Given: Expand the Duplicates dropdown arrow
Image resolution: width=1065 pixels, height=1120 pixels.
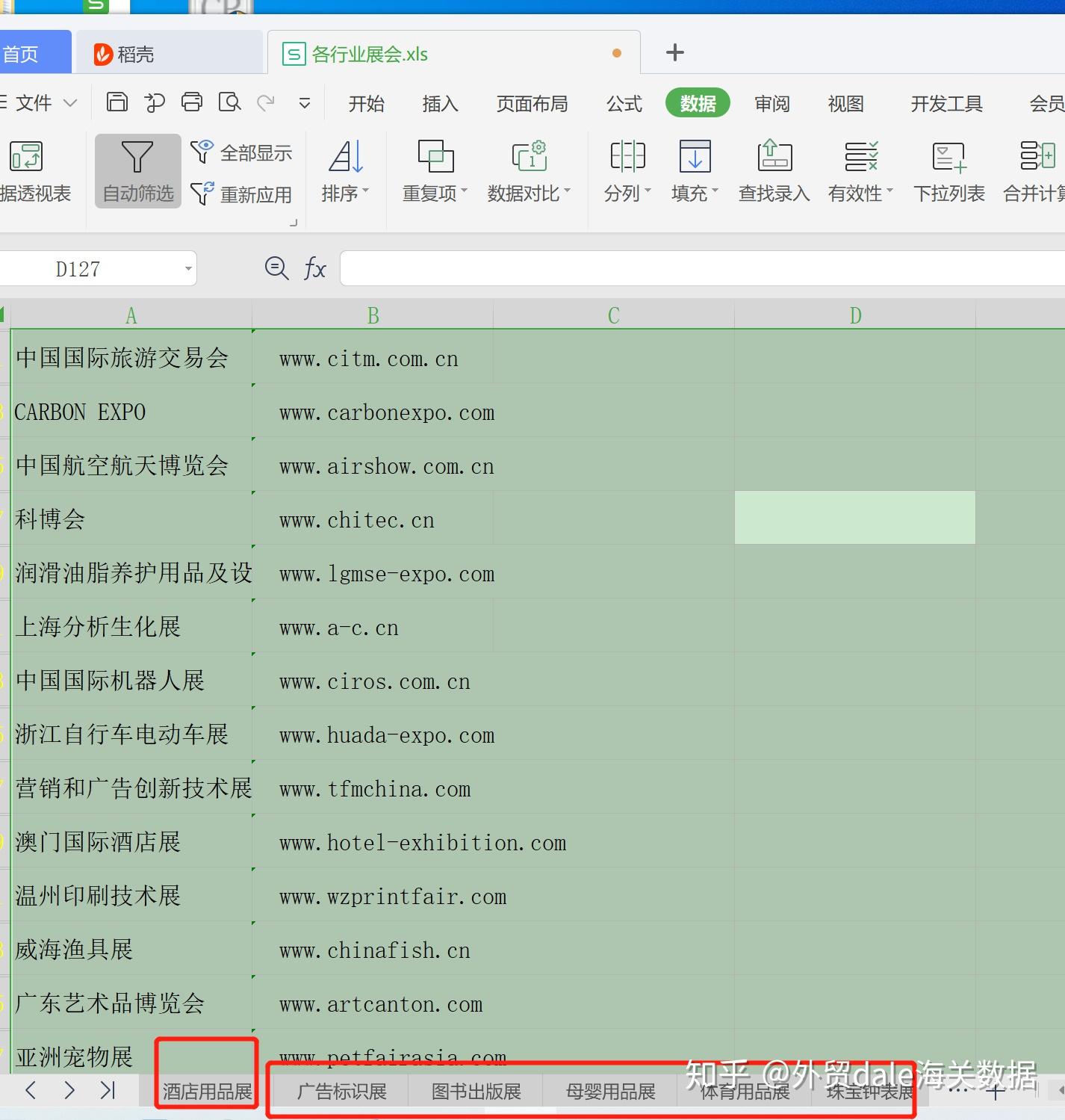Looking at the screenshot, I should coord(464,193).
